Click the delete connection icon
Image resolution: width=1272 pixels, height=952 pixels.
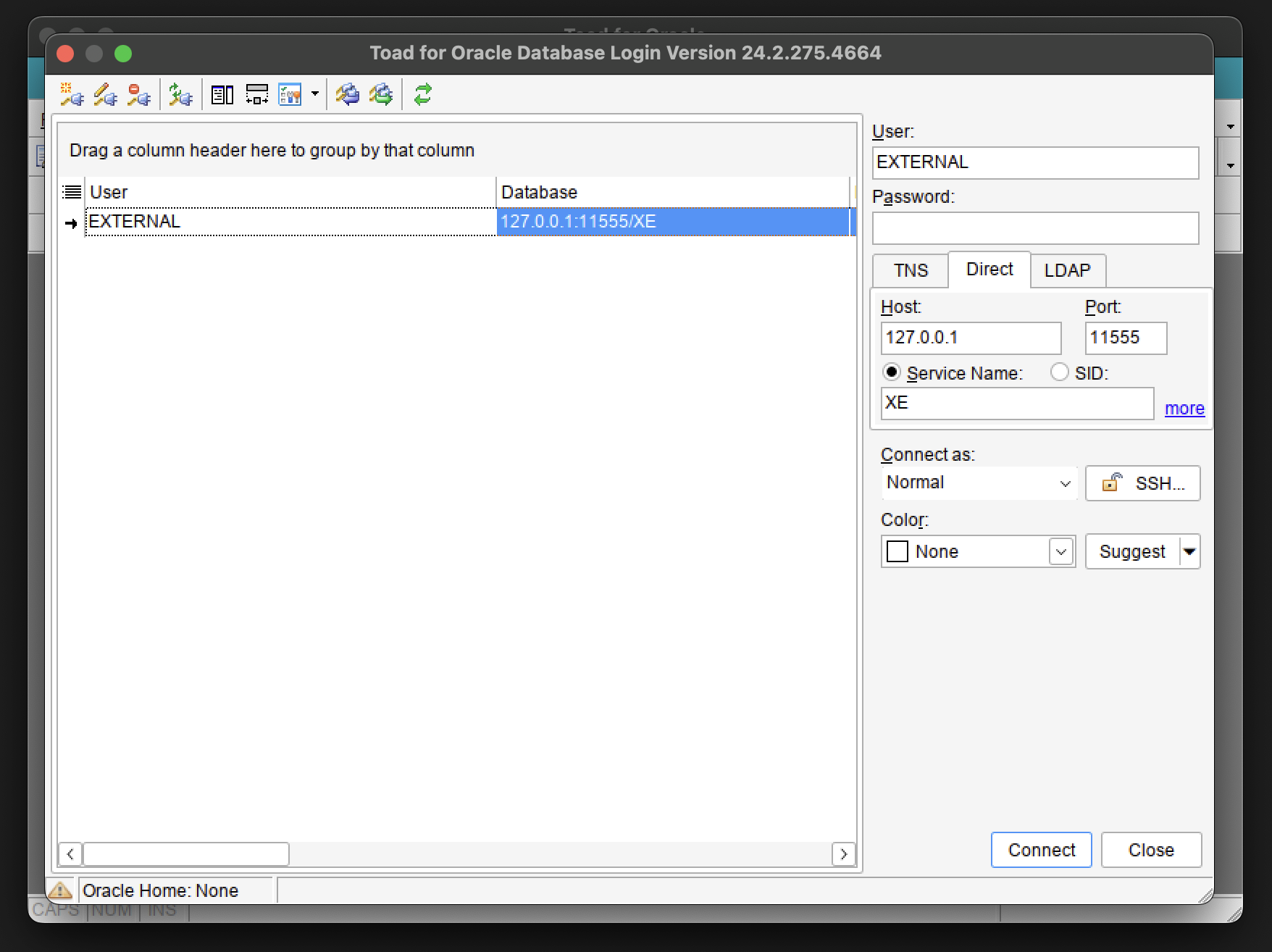[x=138, y=95]
